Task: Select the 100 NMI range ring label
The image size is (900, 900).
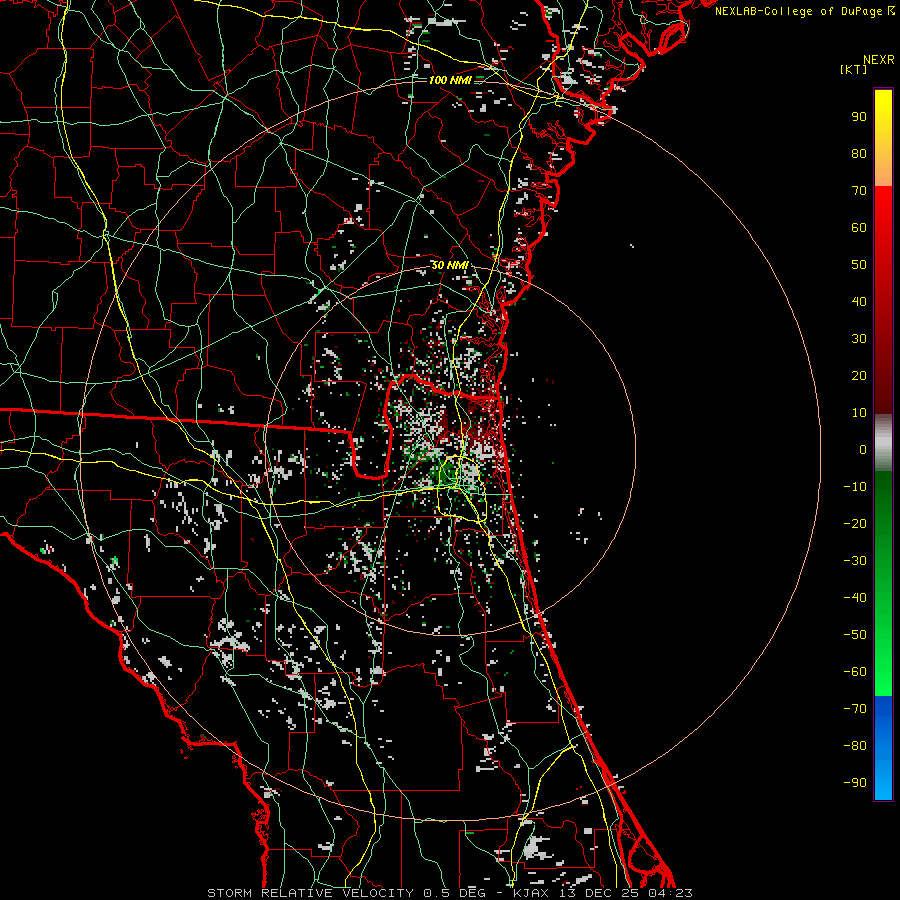Action: [450, 80]
